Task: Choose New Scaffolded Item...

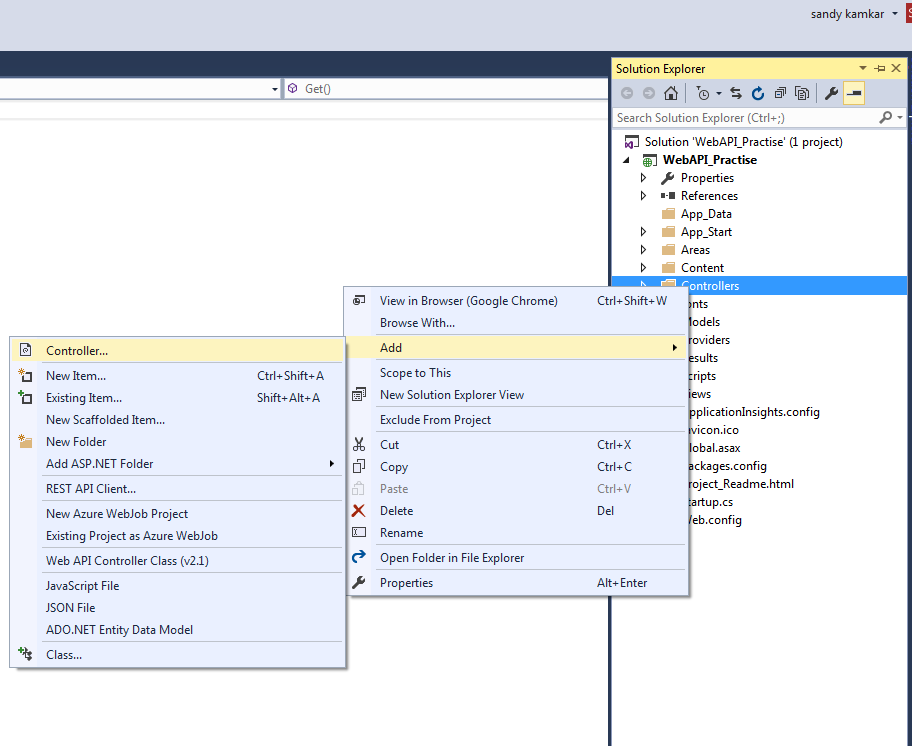Action: (177, 420)
